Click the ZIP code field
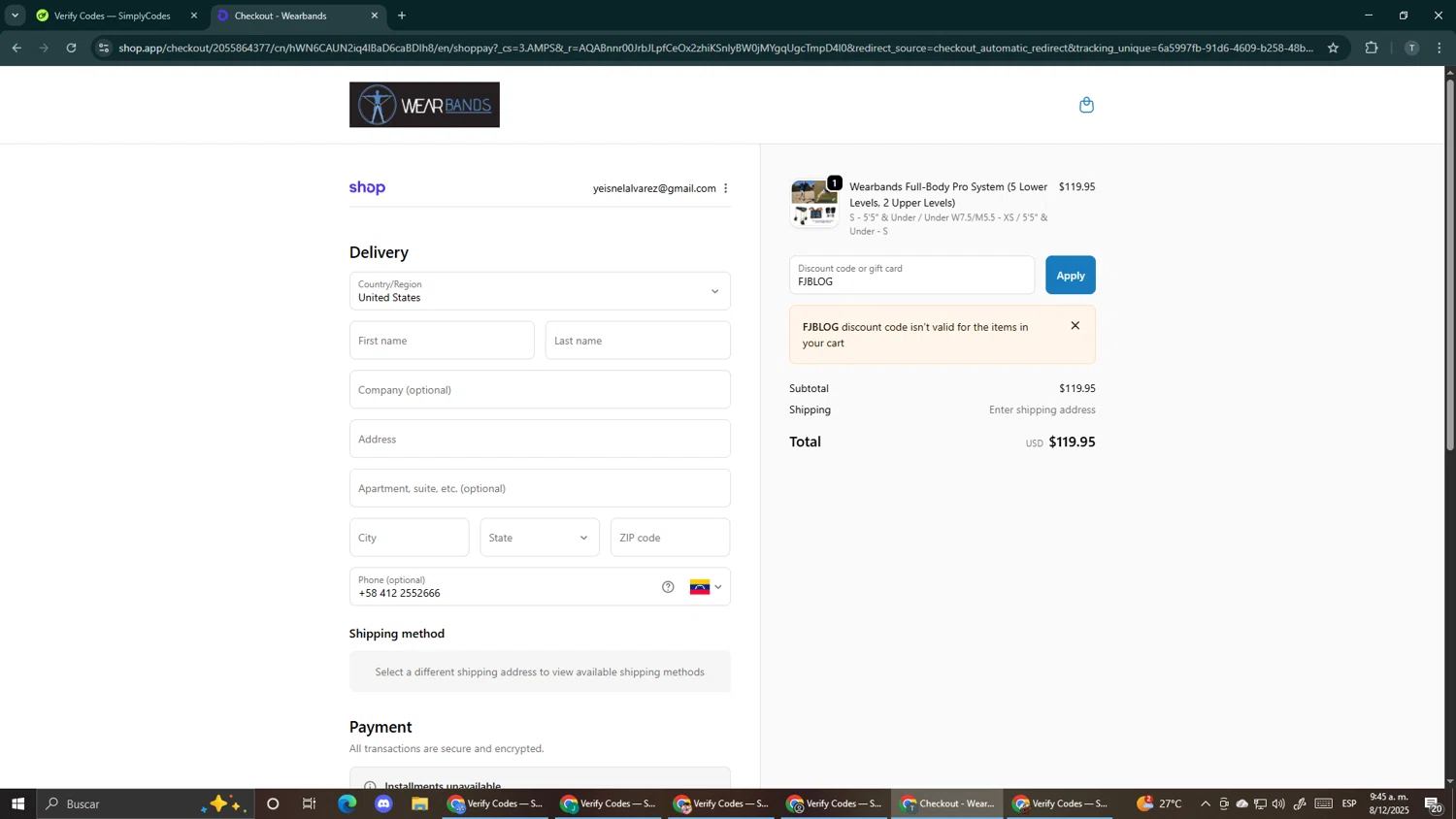 tap(670, 538)
